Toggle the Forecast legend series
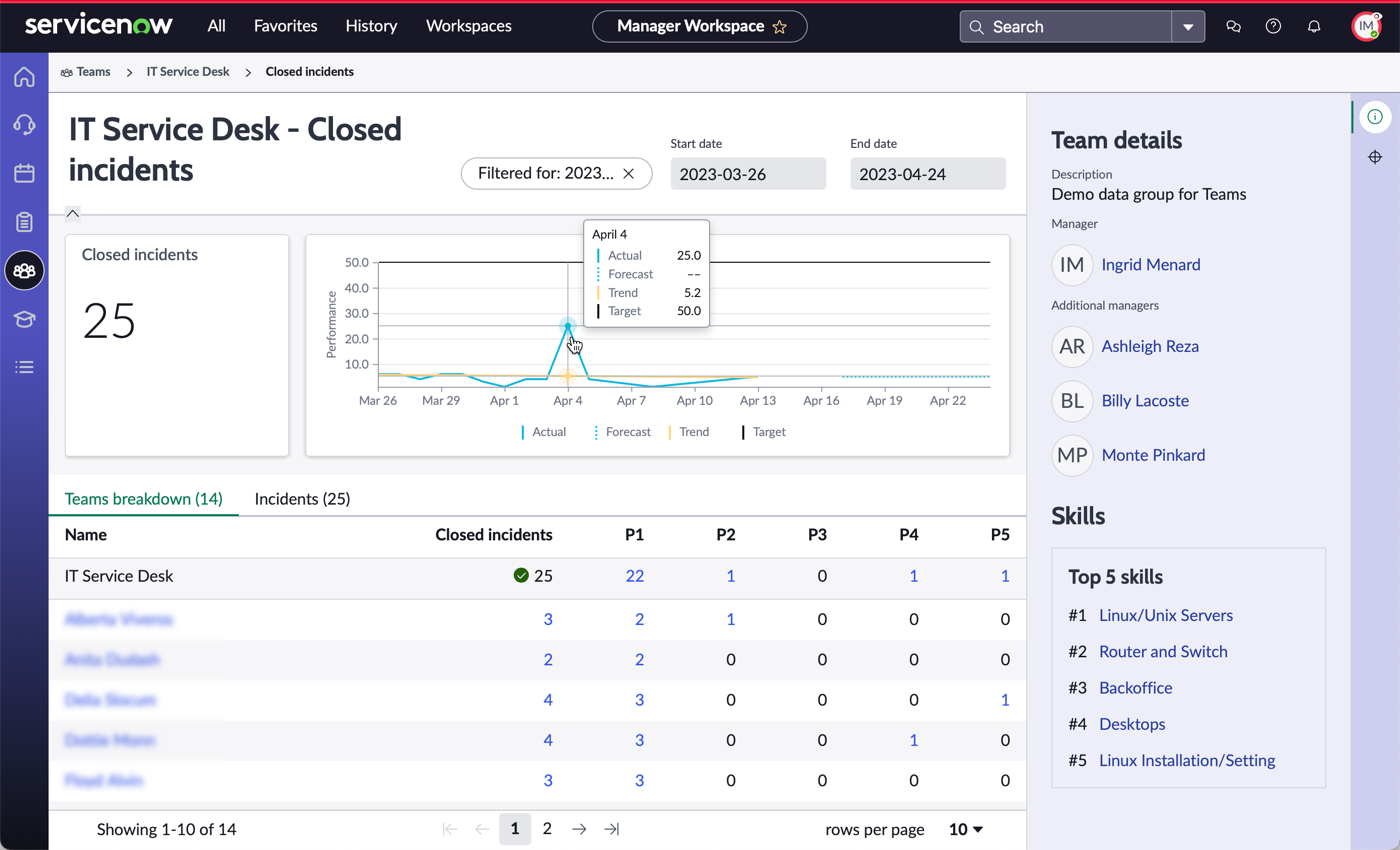The width and height of the screenshot is (1400, 850). click(622, 432)
